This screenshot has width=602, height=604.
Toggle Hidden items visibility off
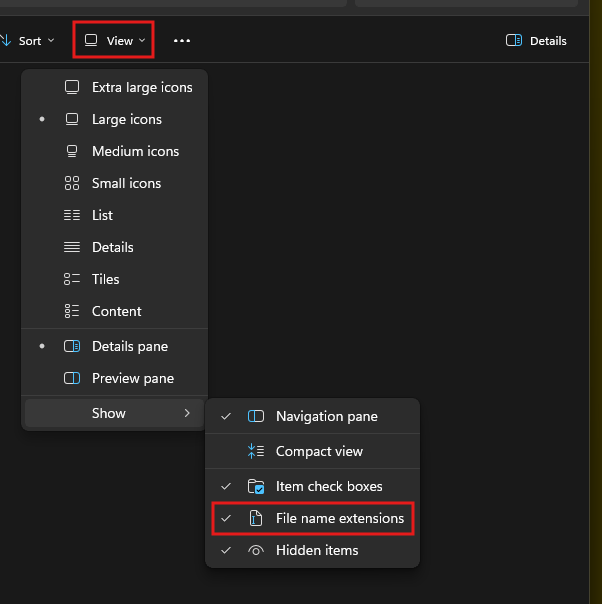click(316, 550)
